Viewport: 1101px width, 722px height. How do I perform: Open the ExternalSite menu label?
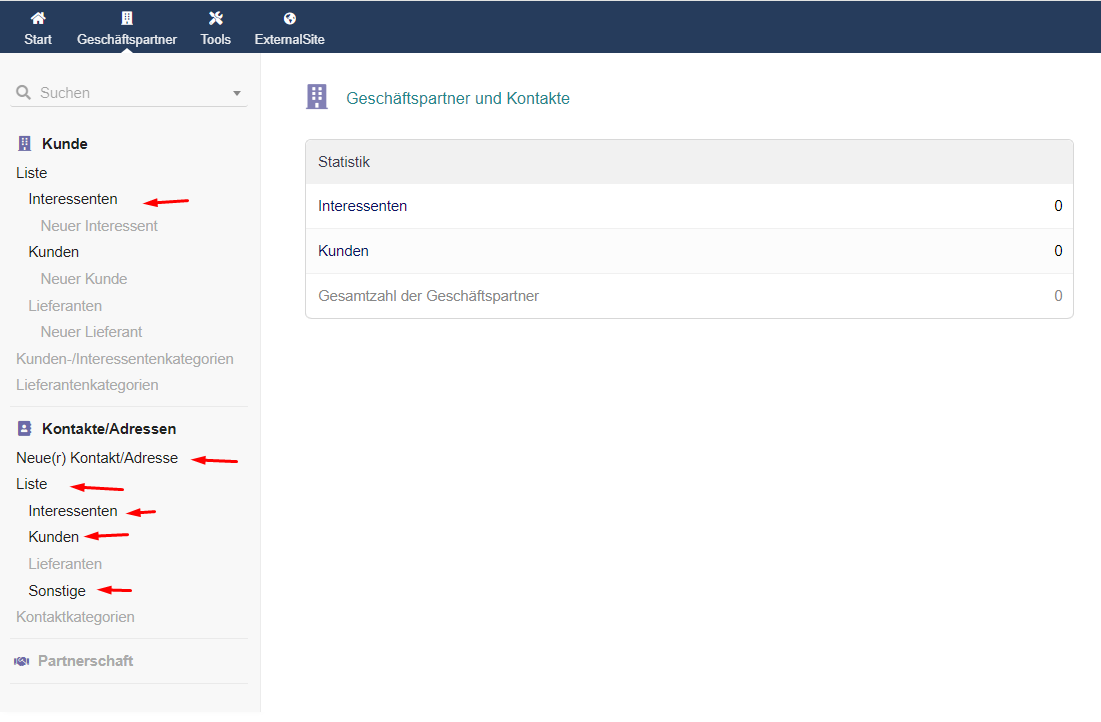(289, 39)
